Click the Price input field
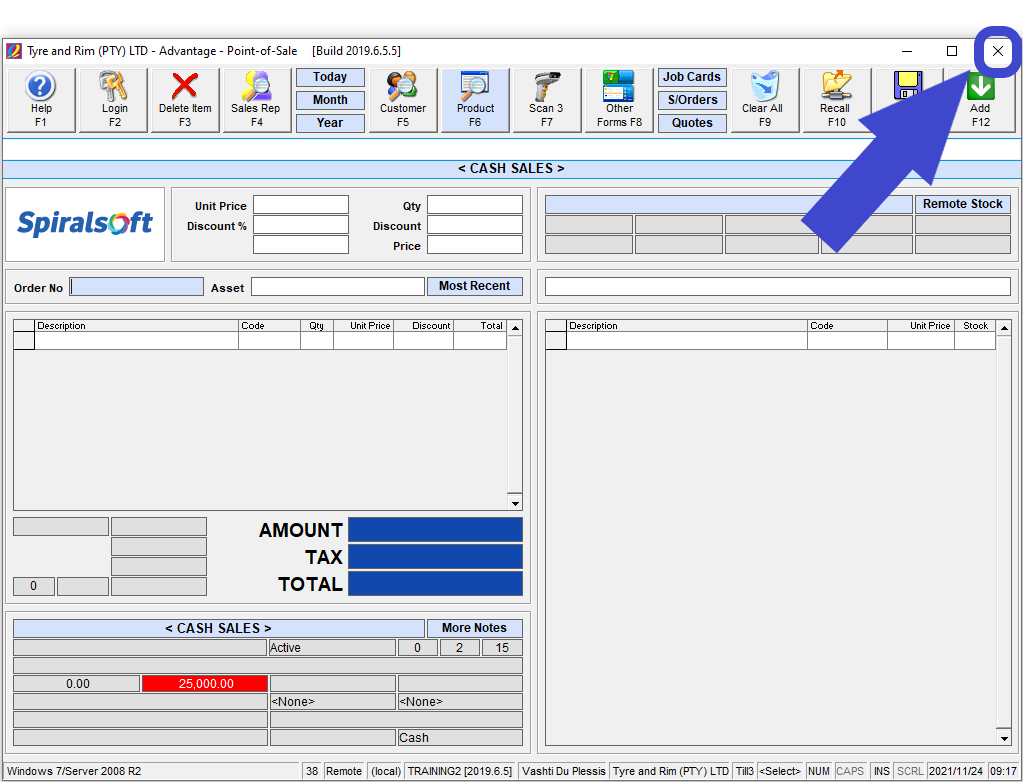The image size is (1023, 782). pos(475,245)
